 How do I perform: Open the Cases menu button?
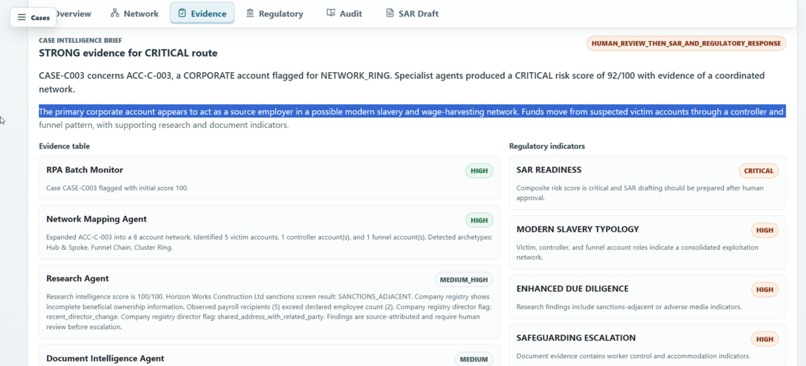(x=33, y=17)
